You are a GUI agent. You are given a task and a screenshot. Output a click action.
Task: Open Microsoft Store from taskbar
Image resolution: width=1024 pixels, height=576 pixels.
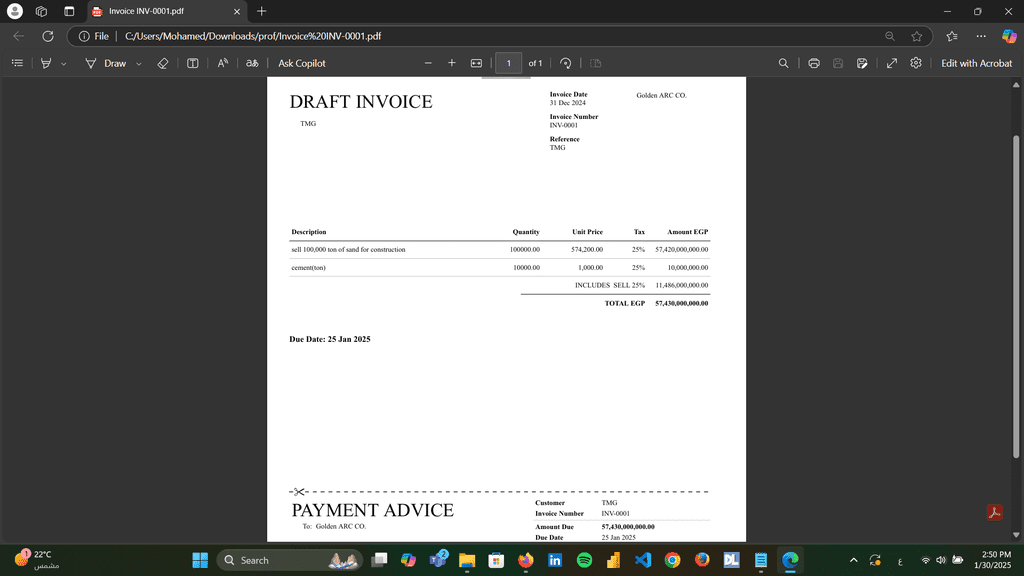click(496, 560)
